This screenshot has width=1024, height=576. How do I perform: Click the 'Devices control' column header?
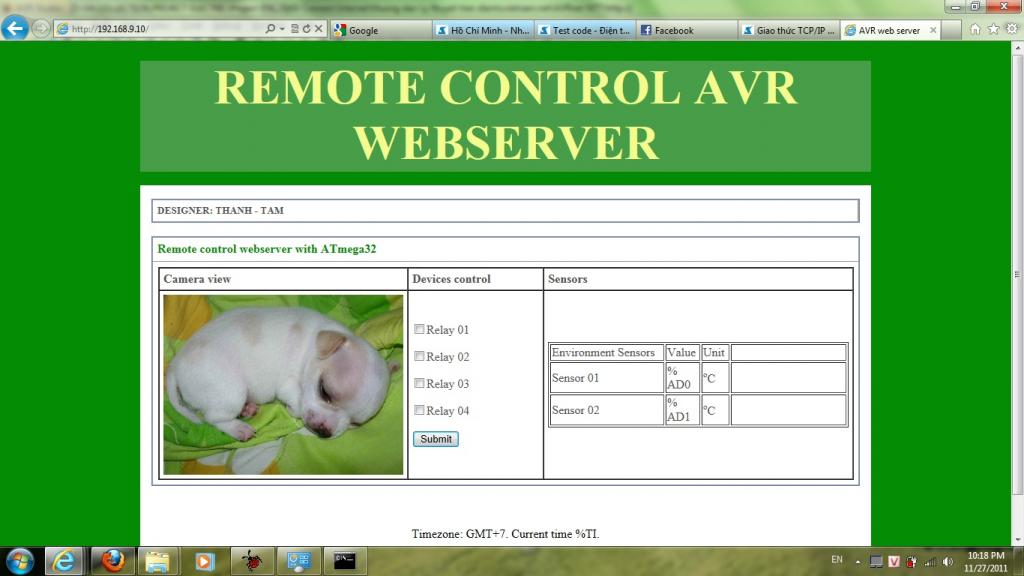(x=451, y=279)
